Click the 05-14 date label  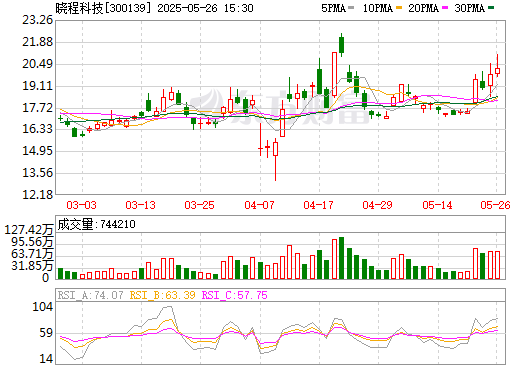click(437, 205)
